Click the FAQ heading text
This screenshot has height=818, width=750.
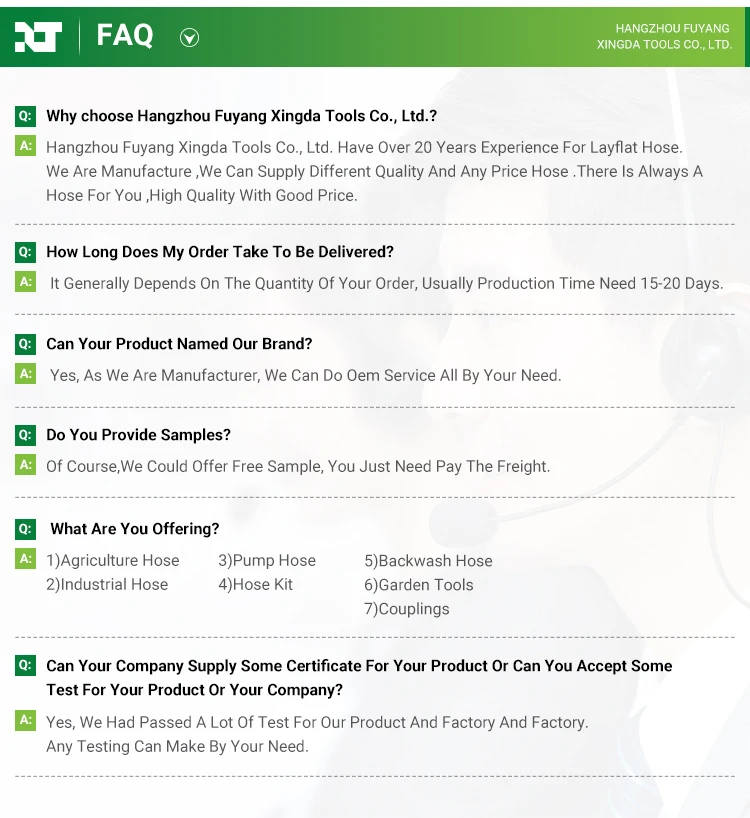(x=125, y=36)
